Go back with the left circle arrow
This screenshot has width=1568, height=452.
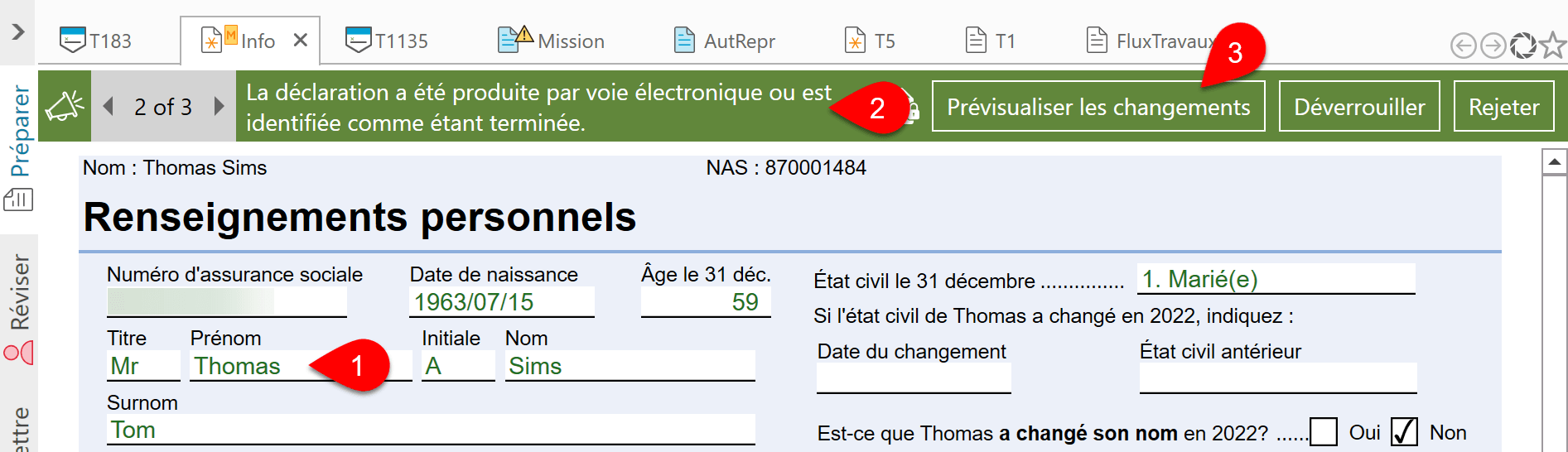coord(1464,46)
